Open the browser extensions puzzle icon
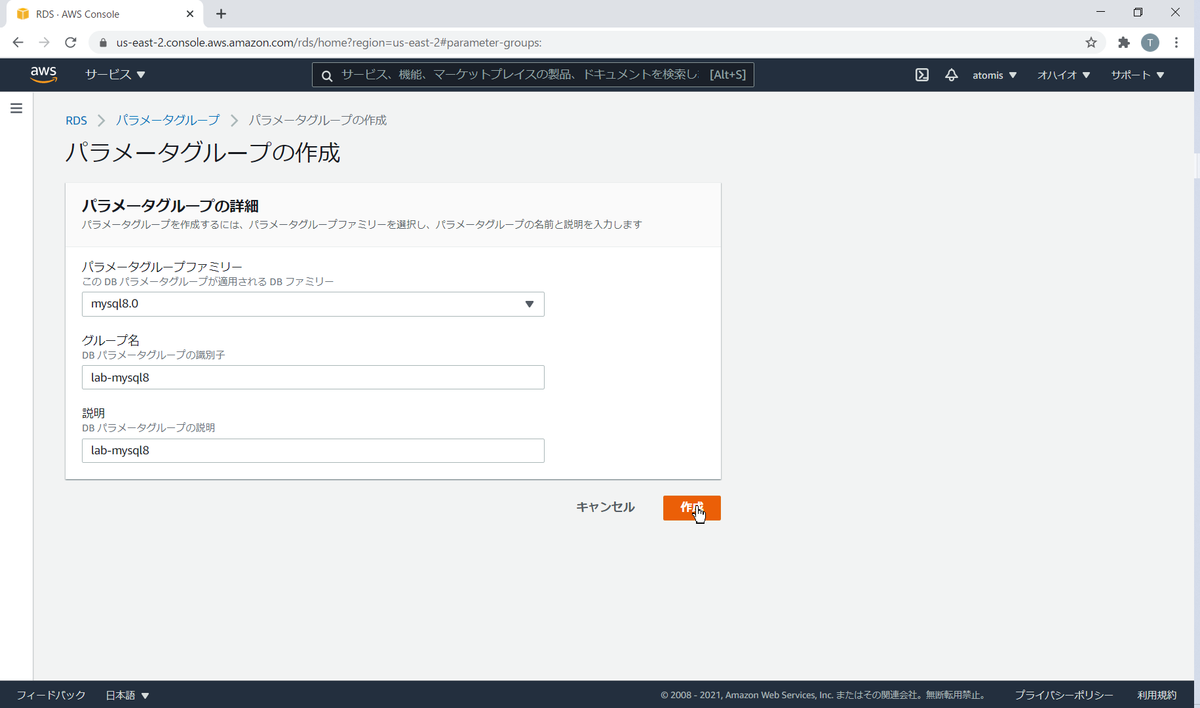This screenshot has width=1200, height=708. pyautogui.click(x=1123, y=42)
